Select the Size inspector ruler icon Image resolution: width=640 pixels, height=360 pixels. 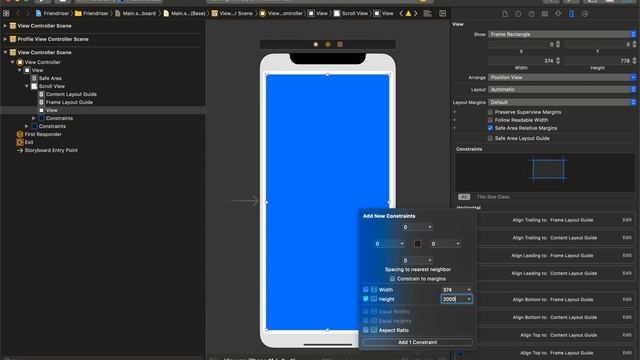(x=571, y=13)
